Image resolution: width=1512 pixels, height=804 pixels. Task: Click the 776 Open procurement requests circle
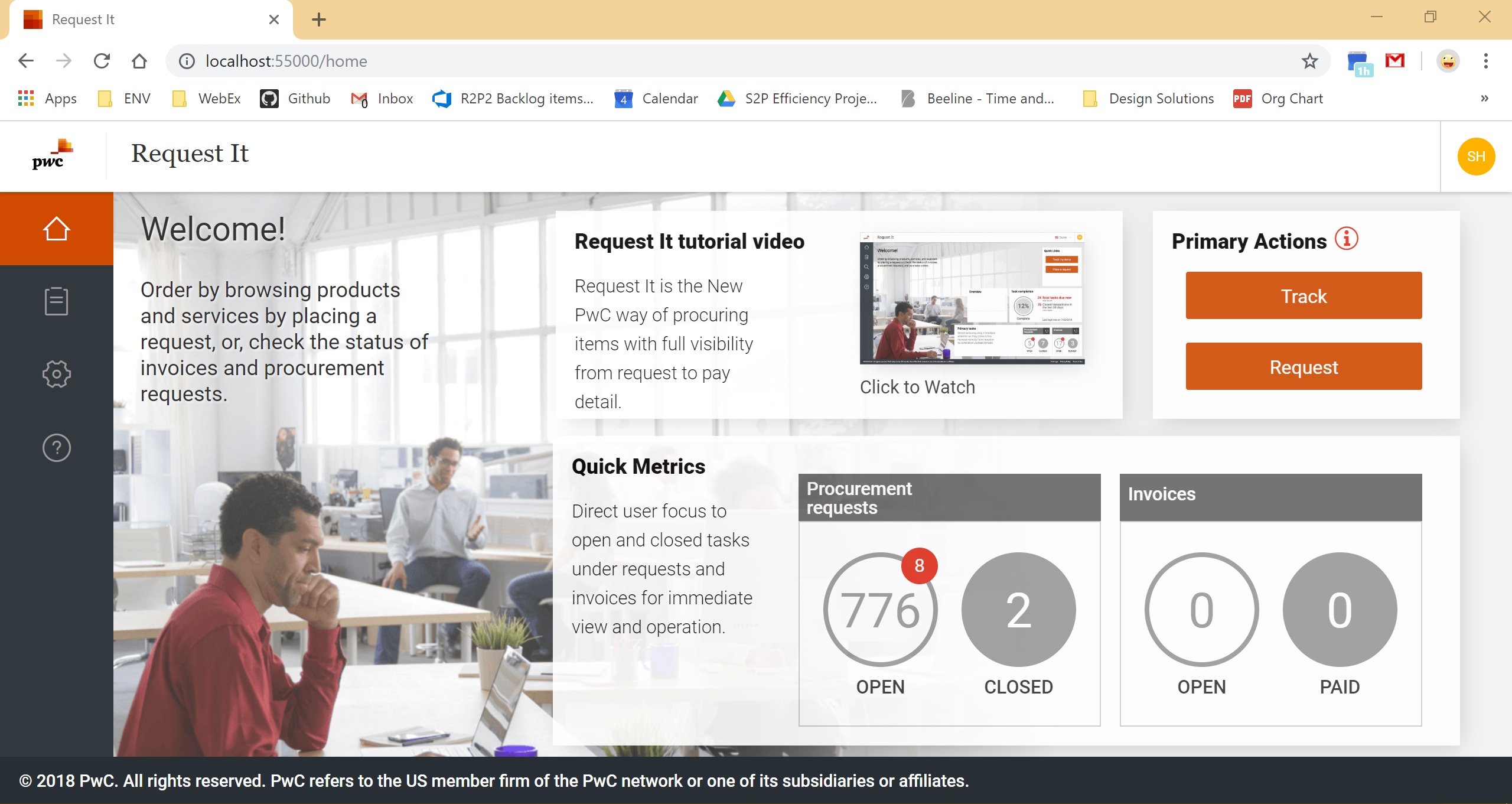[x=879, y=610]
